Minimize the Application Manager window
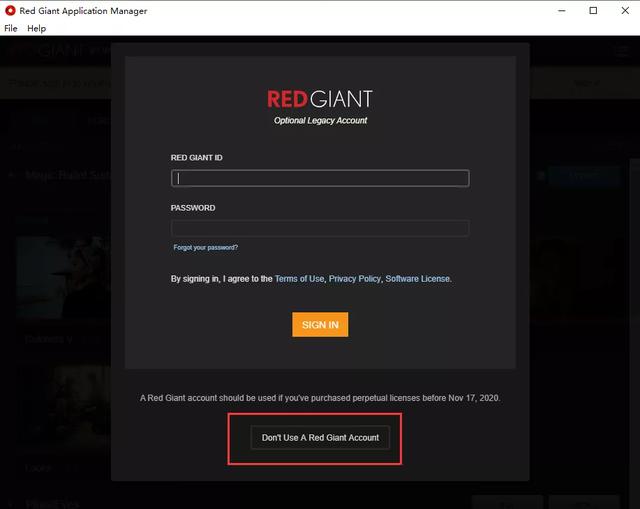Viewport: 640px width, 509px height. pyautogui.click(x=562, y=11)
